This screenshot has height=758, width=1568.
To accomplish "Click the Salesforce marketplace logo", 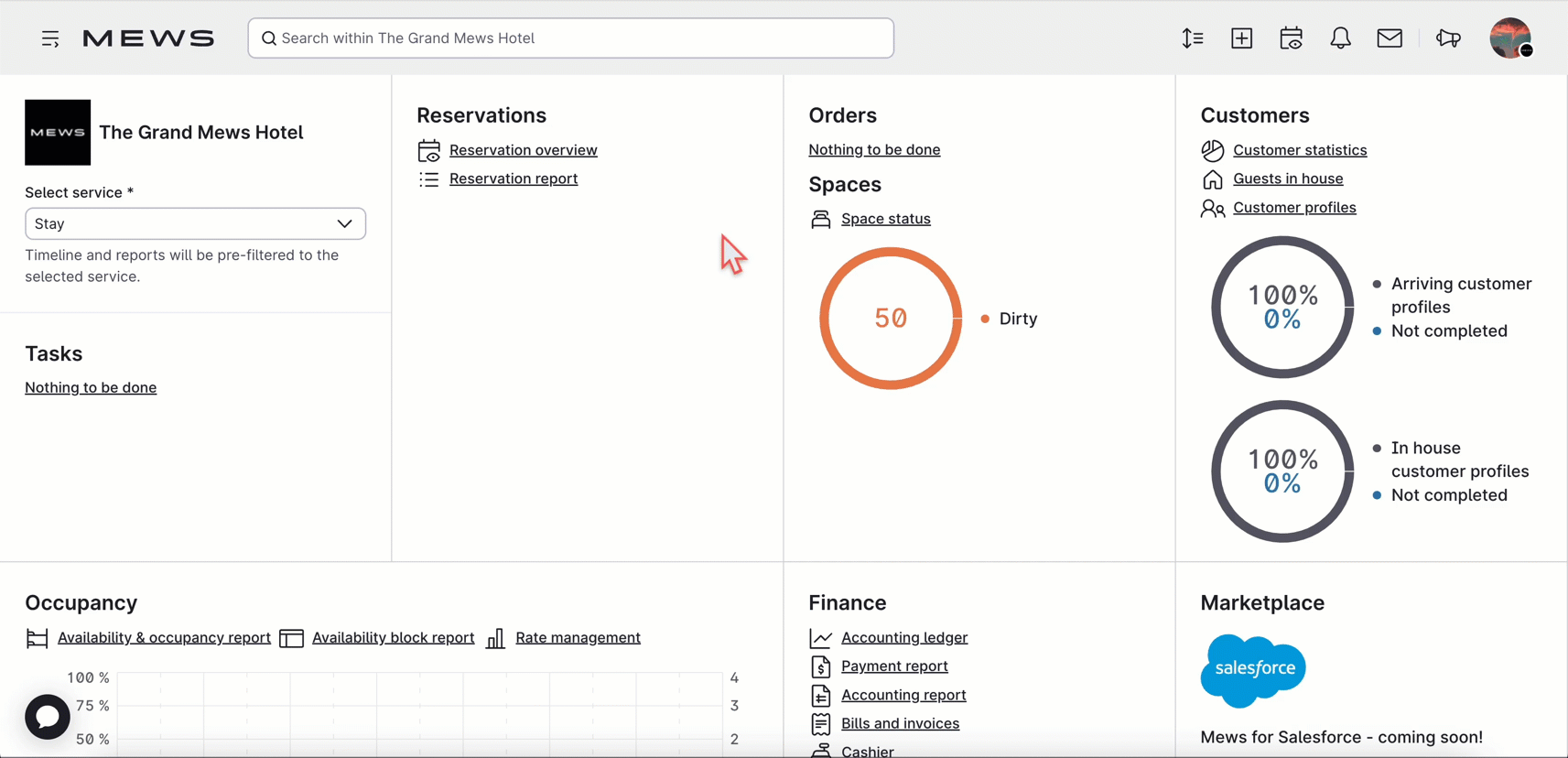I will pyautogui.click(x=1253, y=671).
